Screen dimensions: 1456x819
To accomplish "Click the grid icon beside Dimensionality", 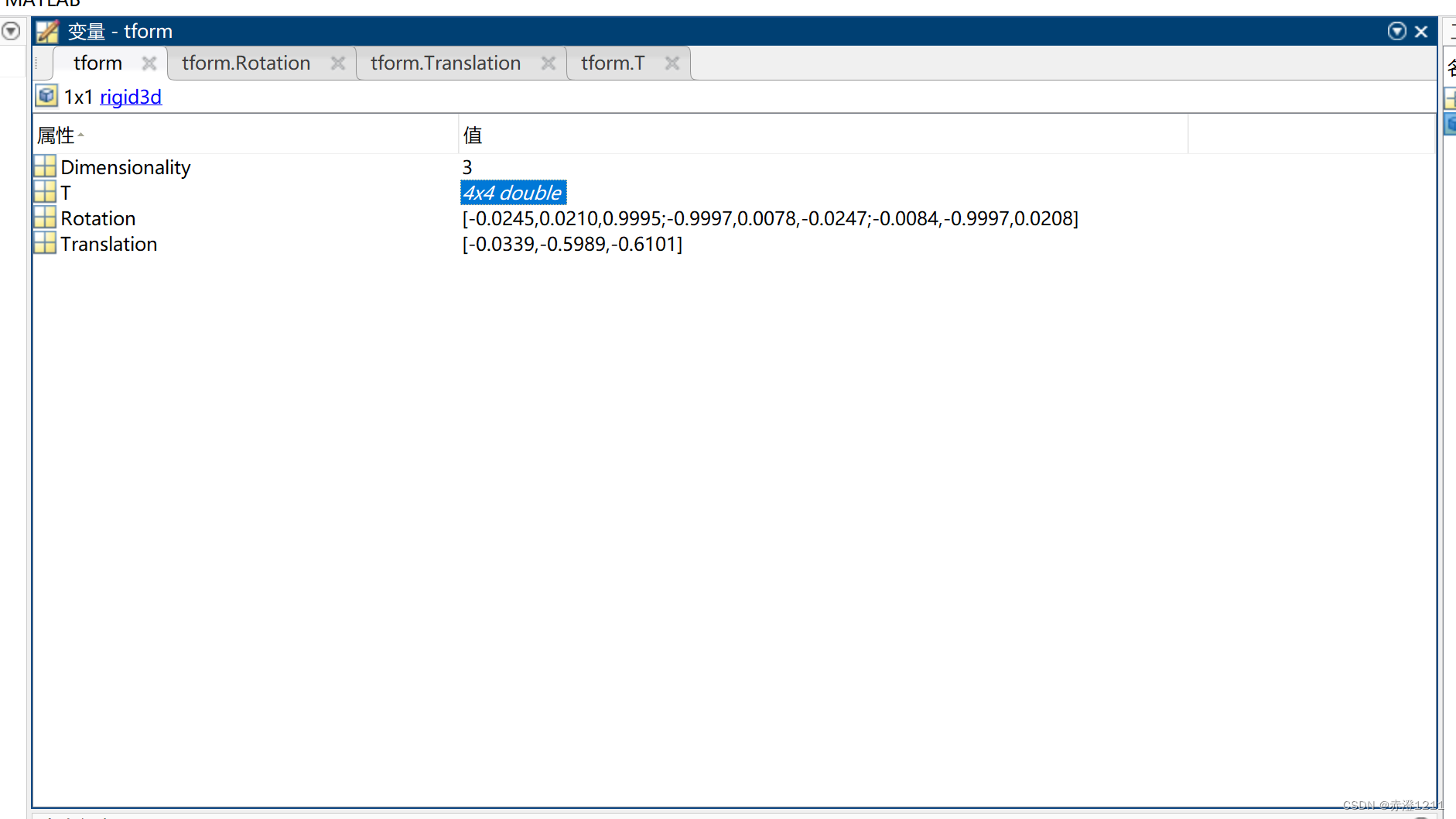I will click(x=44, y=166).
